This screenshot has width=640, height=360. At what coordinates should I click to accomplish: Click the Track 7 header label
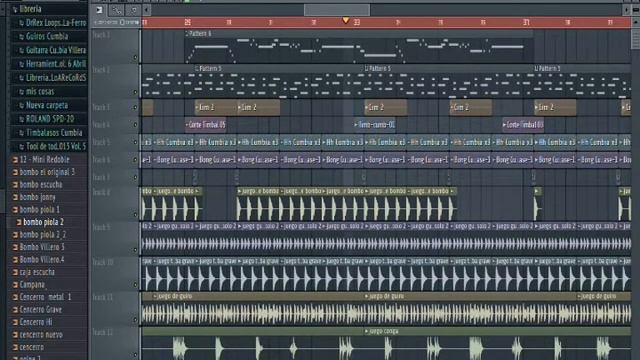pyautogui.click(x=102, y=178)
